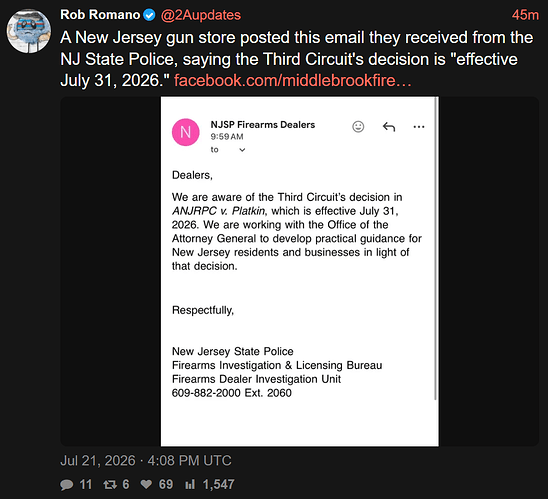Click the NJSP Firearms Dealers sender name
The height and width of the screenshot is (499, 548).
pos(262,125)
